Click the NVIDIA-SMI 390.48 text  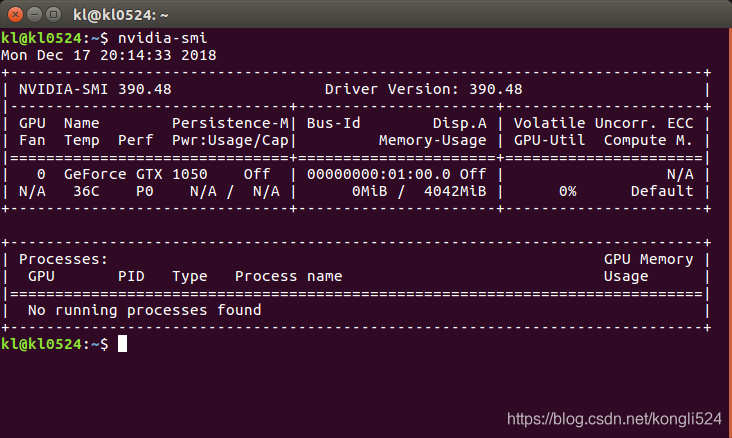point(95,89)
